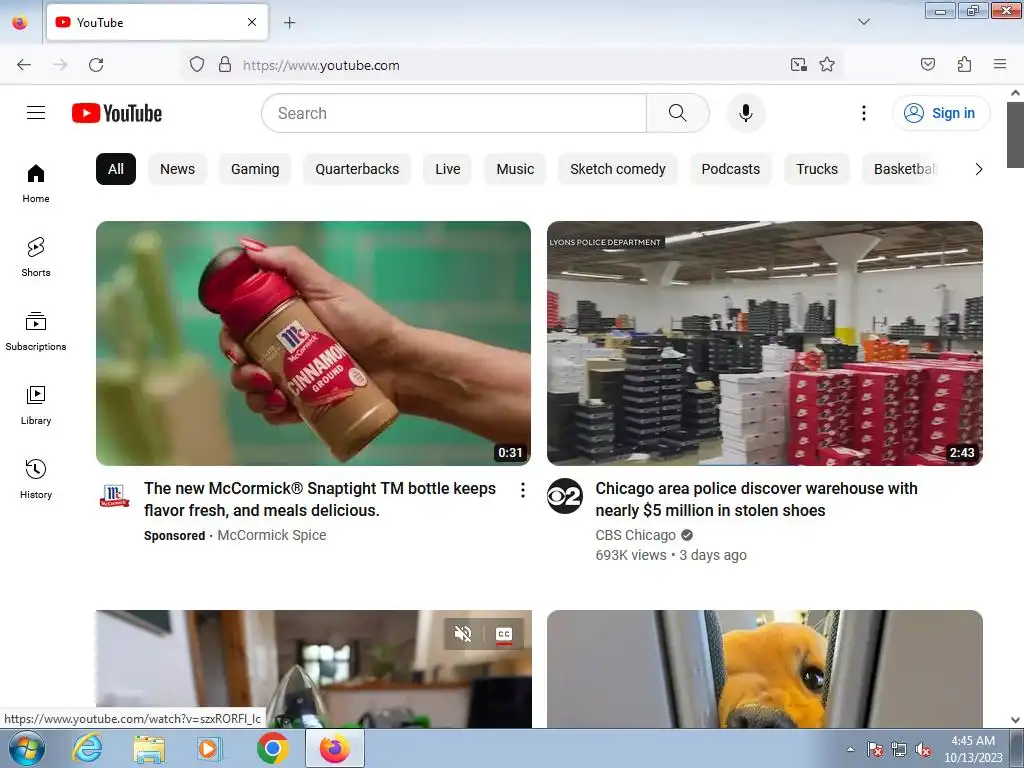Click CBS Chicago channel avatar

click(x=565, y=496)
